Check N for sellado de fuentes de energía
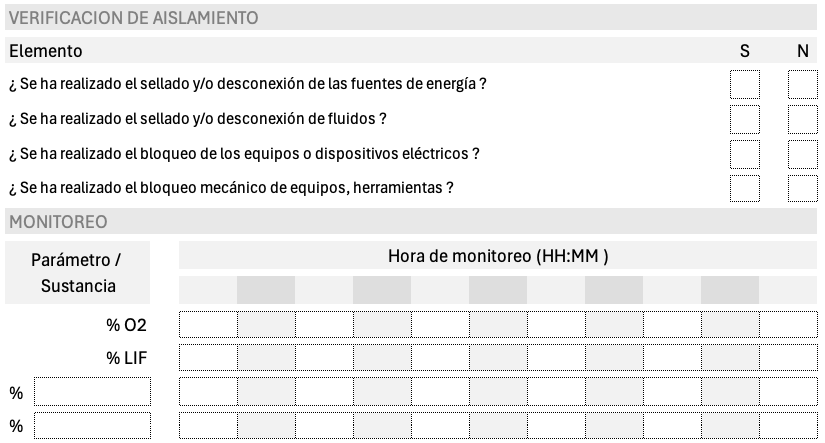Screen dimensions: 825x443 [802, 84]
